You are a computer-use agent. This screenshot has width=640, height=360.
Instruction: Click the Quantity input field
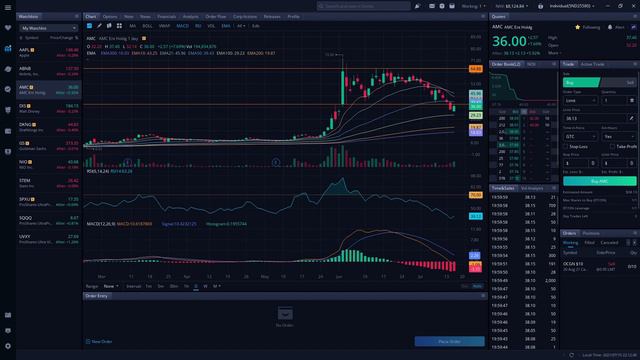pyautogui.click(x=614, y=100)
